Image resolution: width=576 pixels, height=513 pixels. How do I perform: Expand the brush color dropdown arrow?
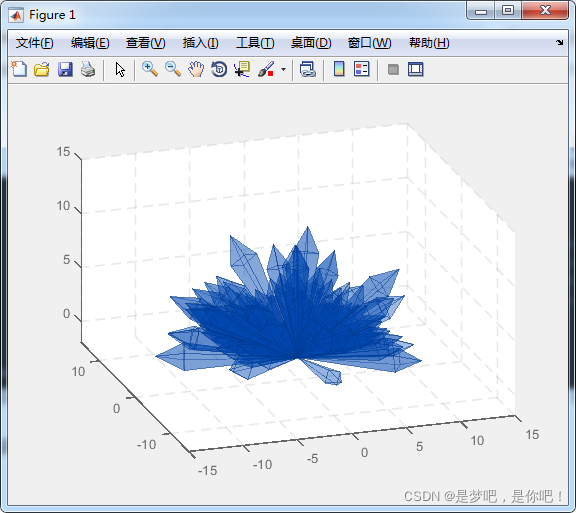(x=283, y=69)
